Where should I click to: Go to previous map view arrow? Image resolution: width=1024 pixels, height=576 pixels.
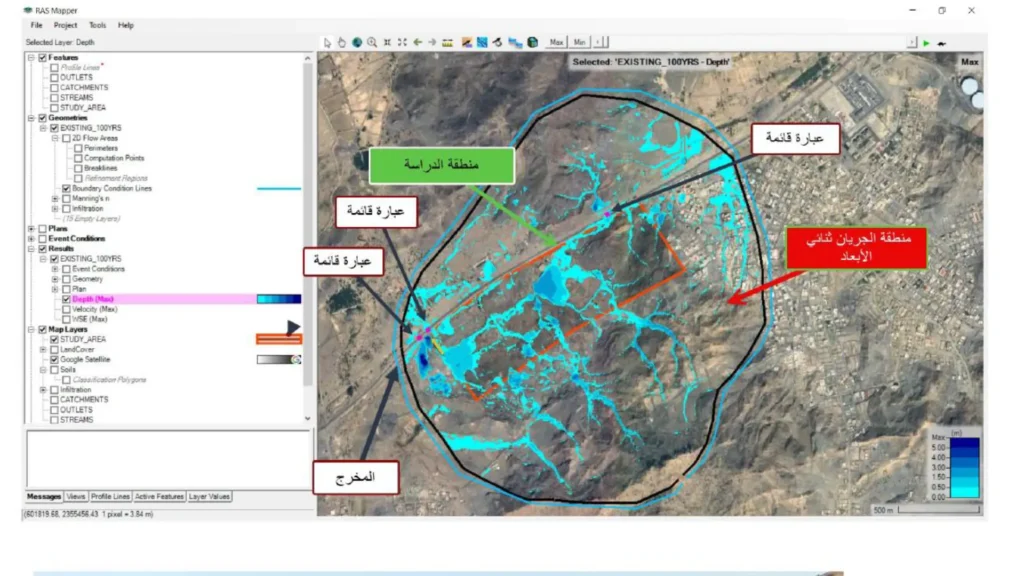(x=417, y=42)
